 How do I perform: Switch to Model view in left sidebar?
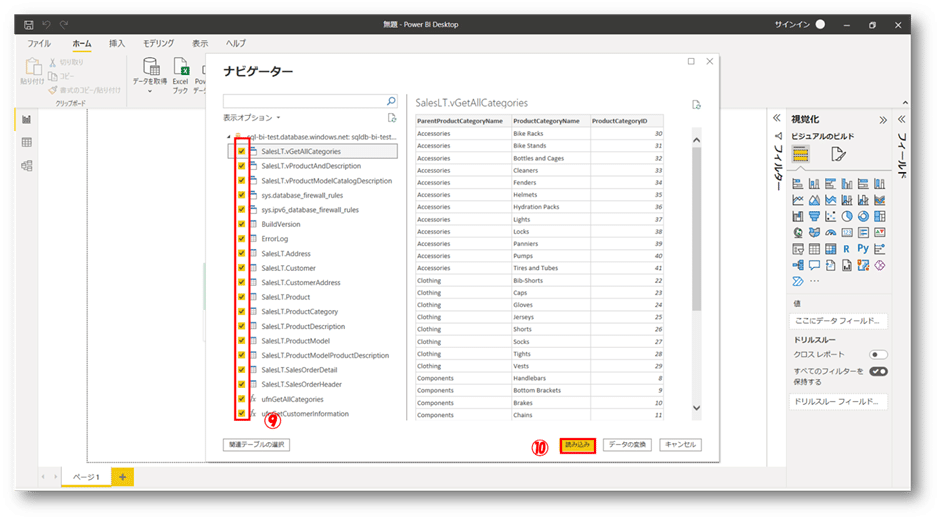tap(26, 166)
